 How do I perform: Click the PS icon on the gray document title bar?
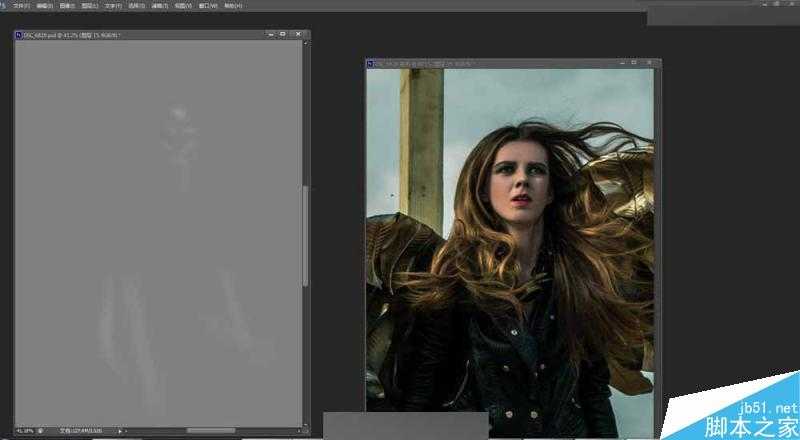tap(19, 35)
